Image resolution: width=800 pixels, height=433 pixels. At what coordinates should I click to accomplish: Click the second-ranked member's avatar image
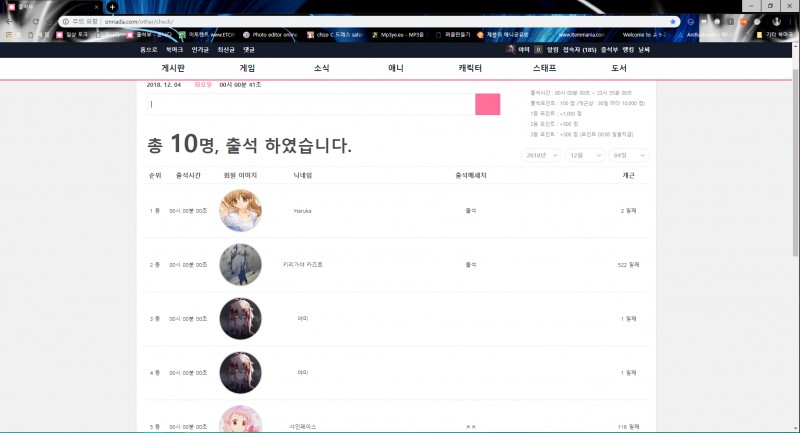(x=240, y=265)
